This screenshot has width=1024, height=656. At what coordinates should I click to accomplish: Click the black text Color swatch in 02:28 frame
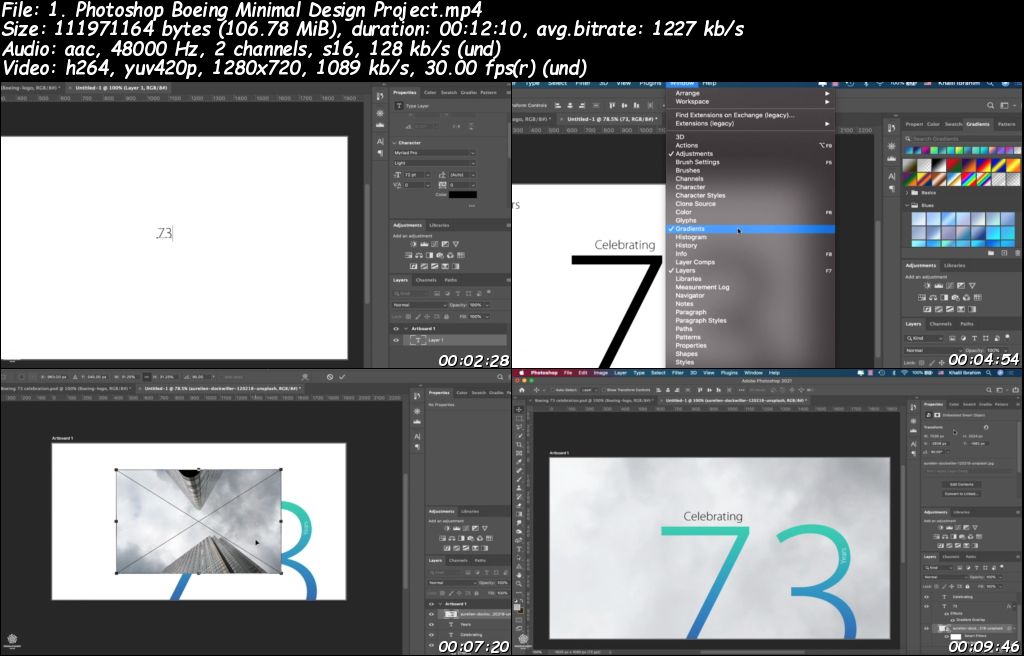pyautogui.click(x=463, y=195)
